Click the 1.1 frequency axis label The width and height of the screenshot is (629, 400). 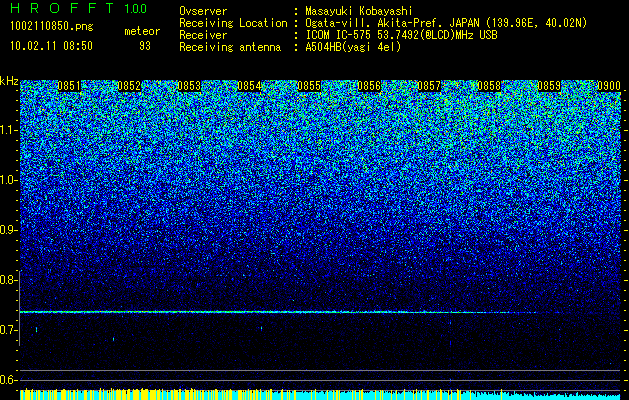9,130
